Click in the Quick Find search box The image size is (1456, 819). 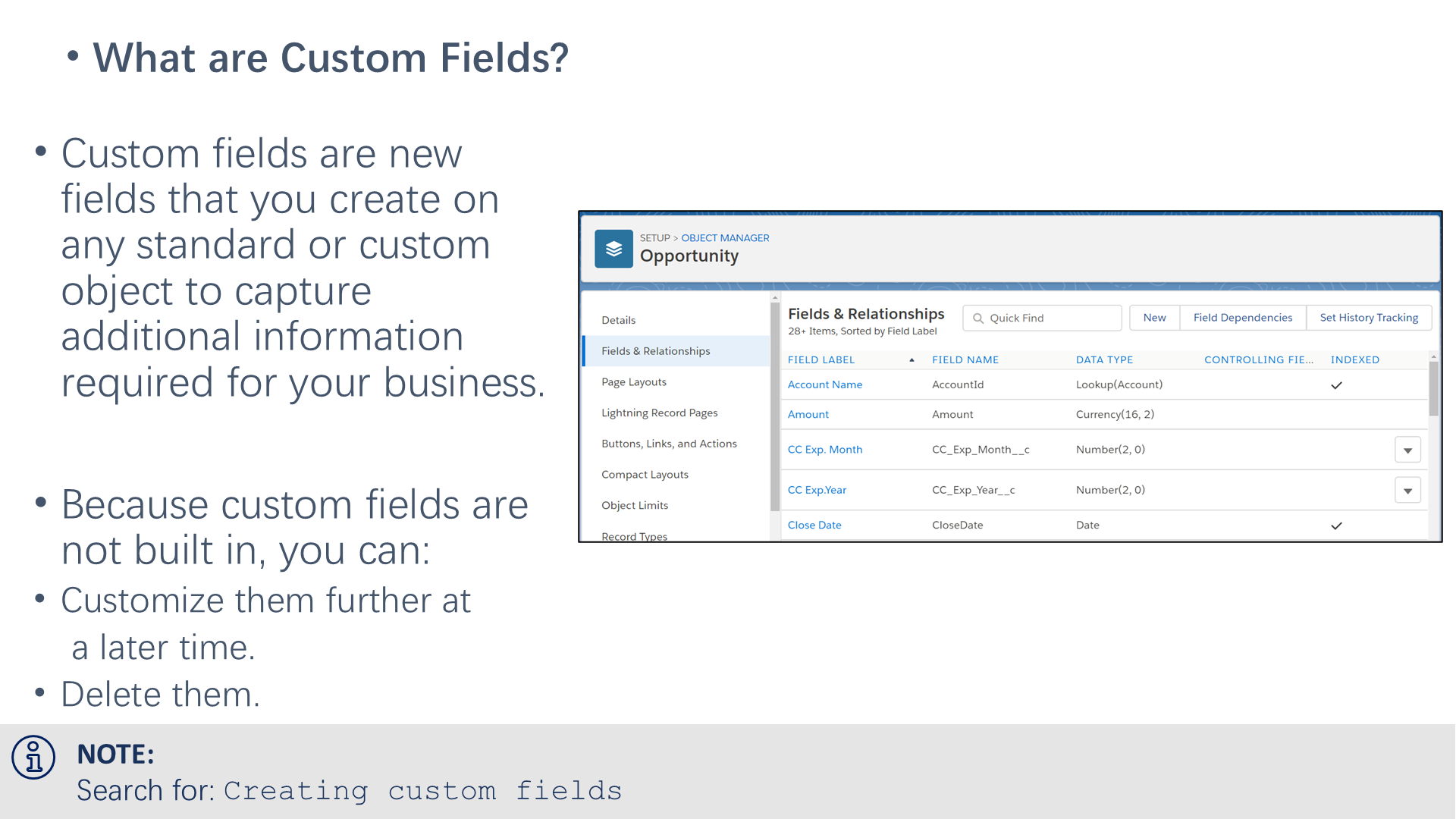[1042, 318]
